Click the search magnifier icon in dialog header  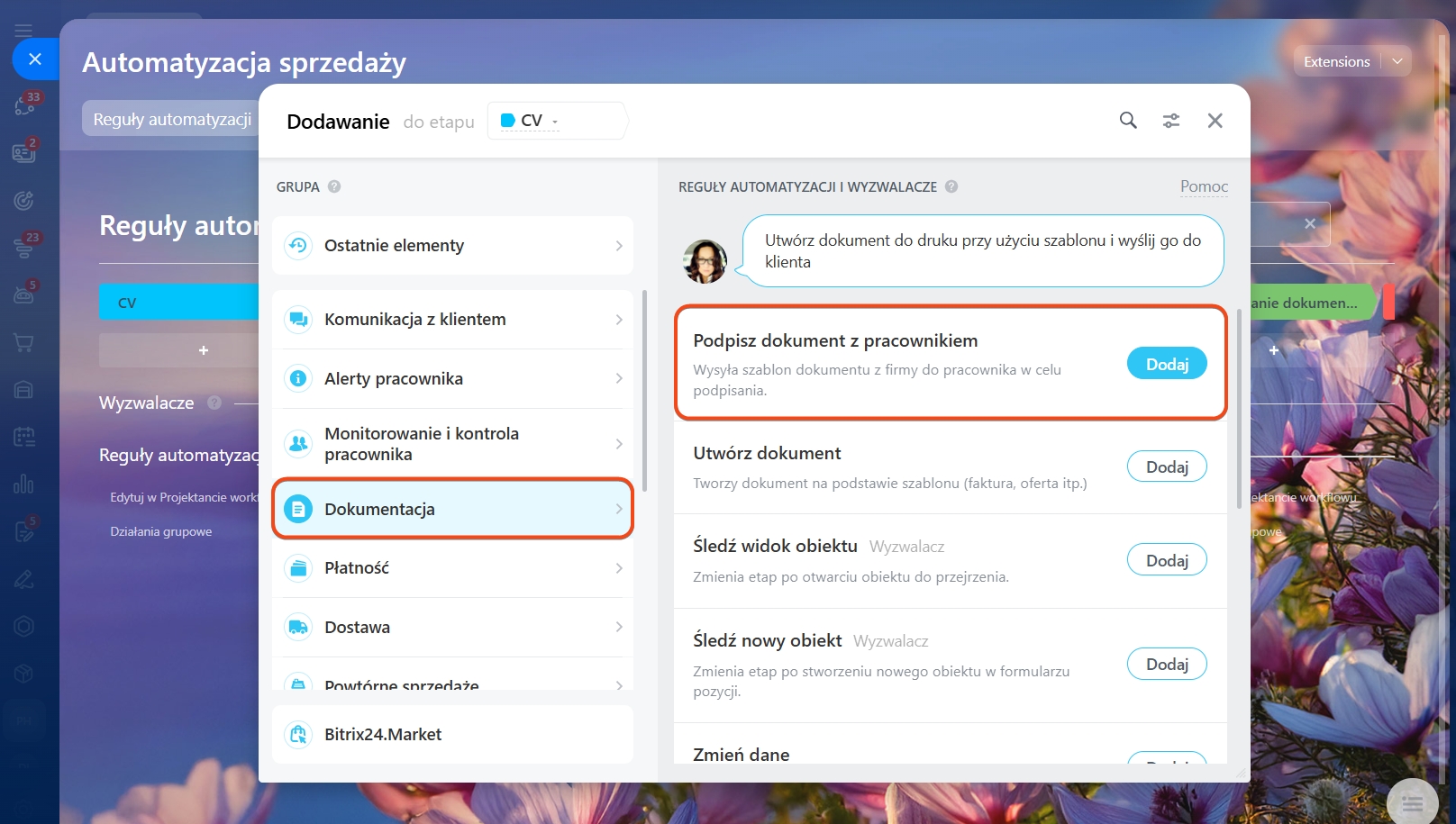(x=1128, y=121)
